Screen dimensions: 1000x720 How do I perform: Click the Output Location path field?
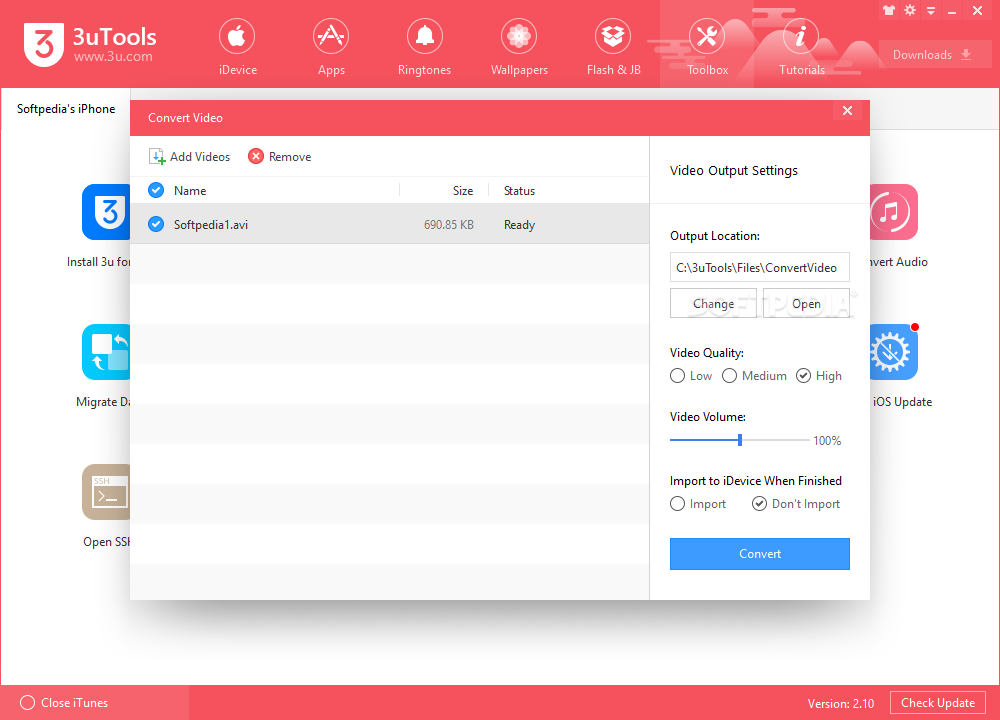pyautogui.click(x=760, y=267)
